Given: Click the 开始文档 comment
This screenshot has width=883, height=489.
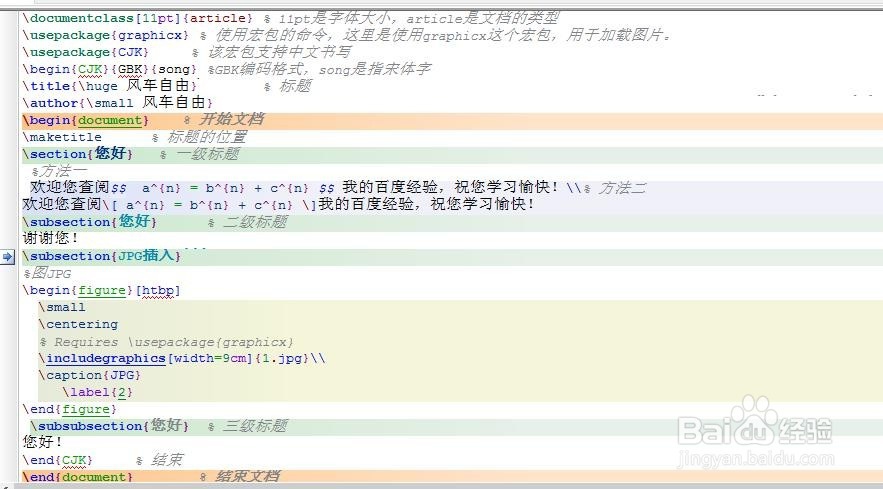Looking at the screenshot, I should 231,119.
